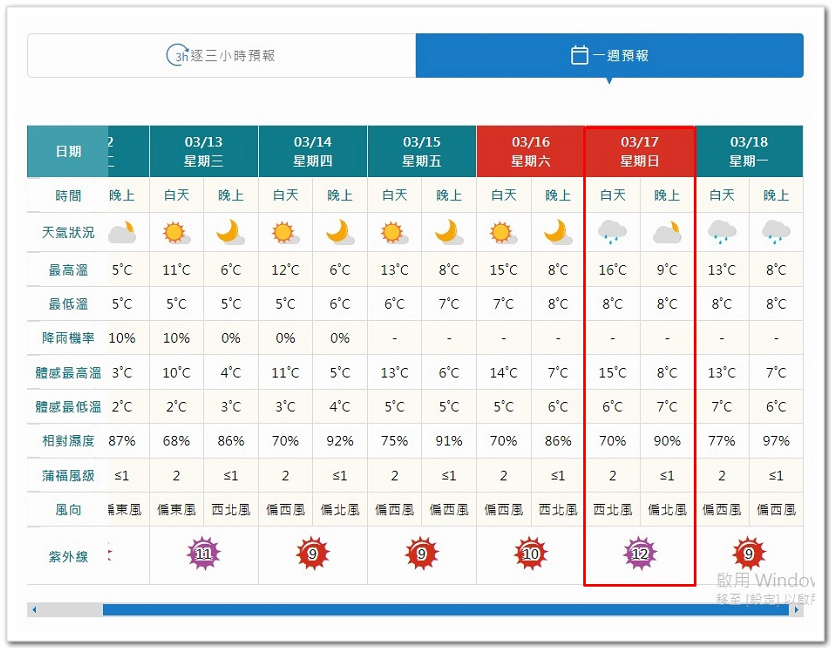Click the 90% humidity for 03/17 night
This screenshot has height=648, width=831.
click(667, 441)
